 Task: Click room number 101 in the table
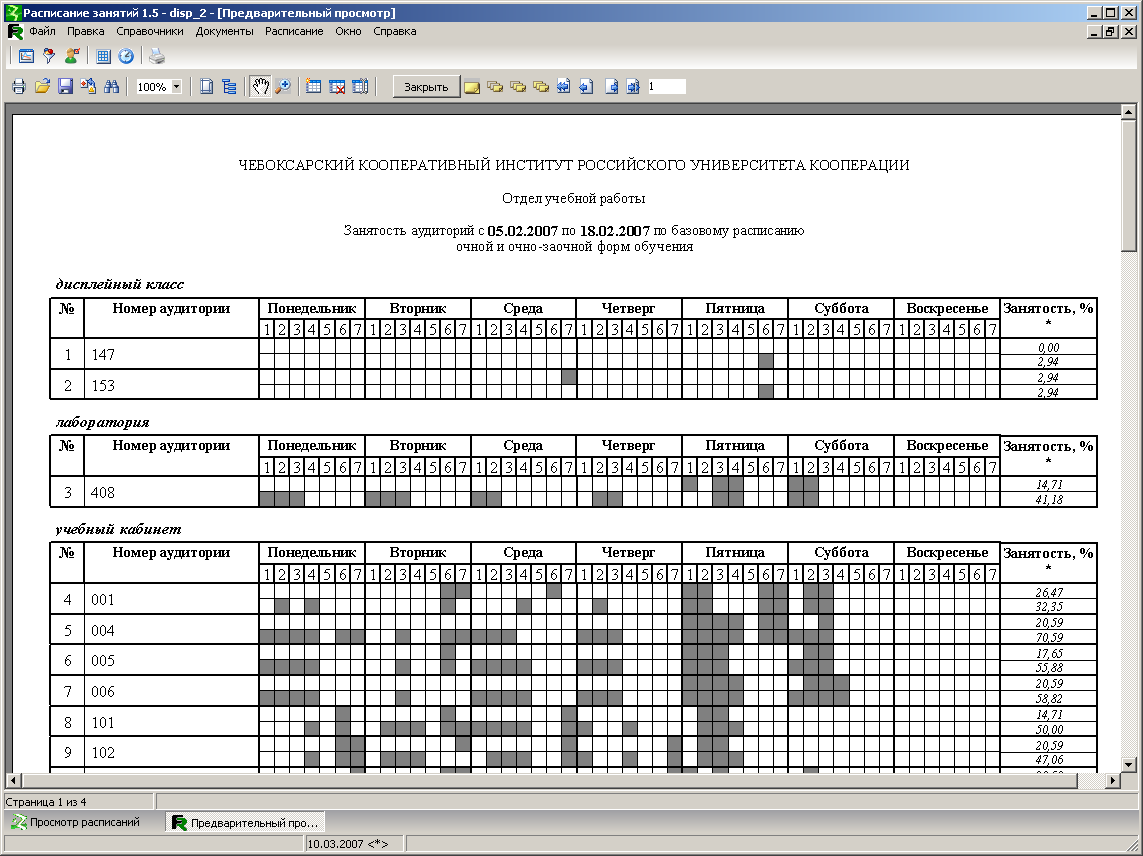tap(103, 723)
